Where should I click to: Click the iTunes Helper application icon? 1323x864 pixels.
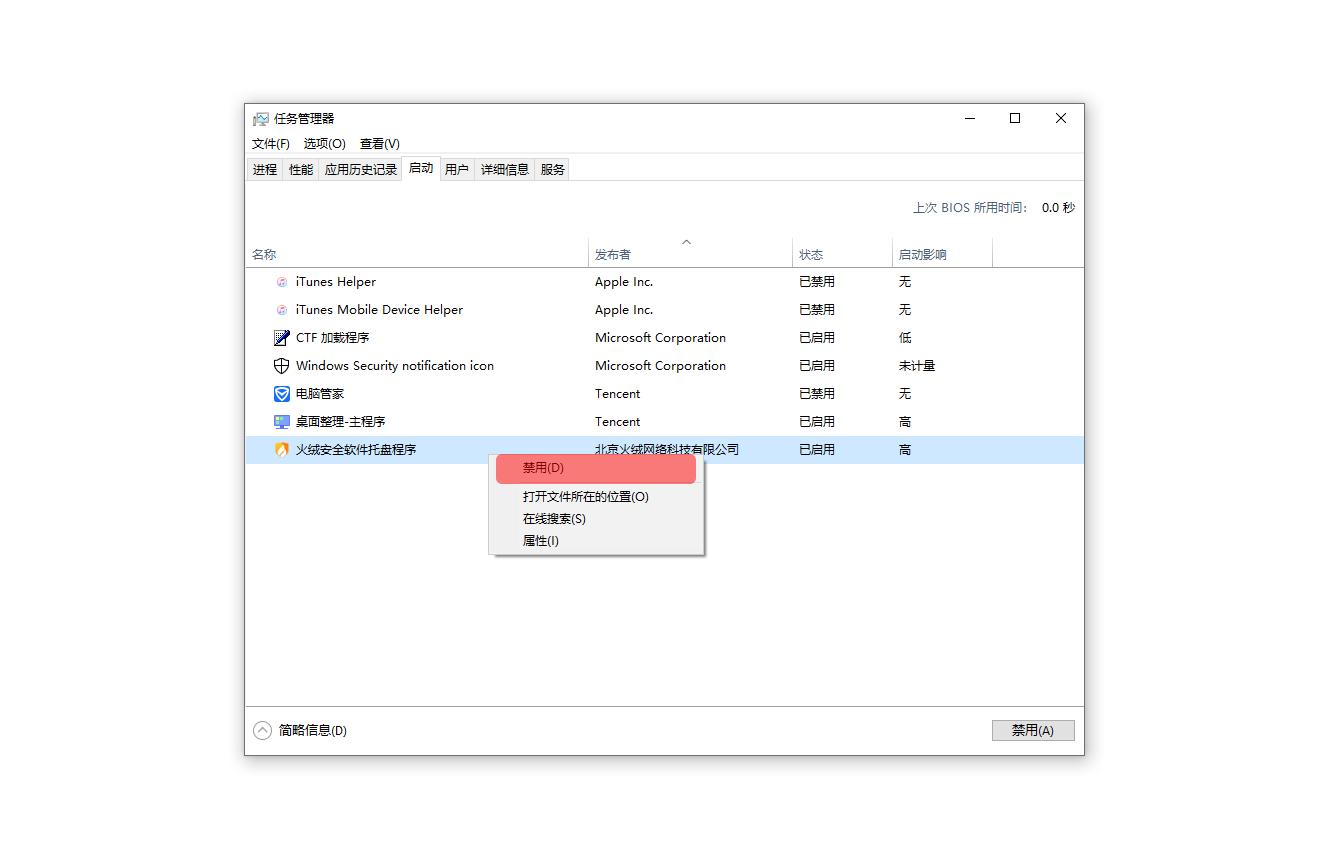click(281, 282)
